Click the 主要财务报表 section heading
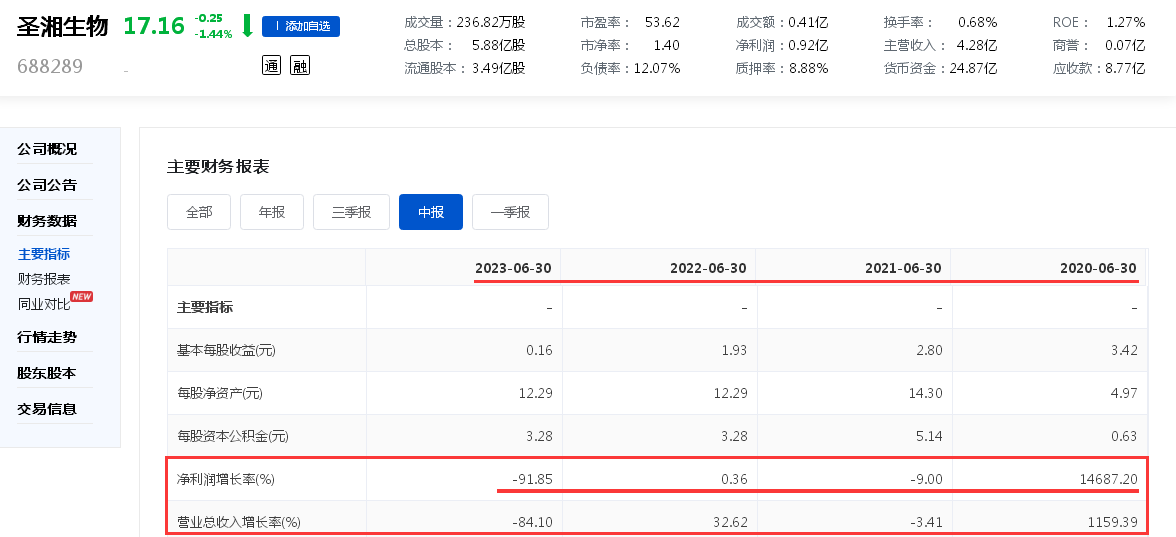Viewport: 1176px width, 537px height. [218, 166]
